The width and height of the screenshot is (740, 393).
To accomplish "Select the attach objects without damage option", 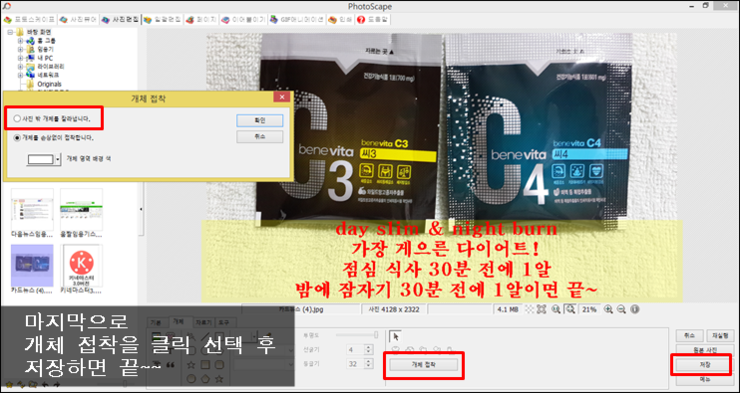I will pos(17,138).
